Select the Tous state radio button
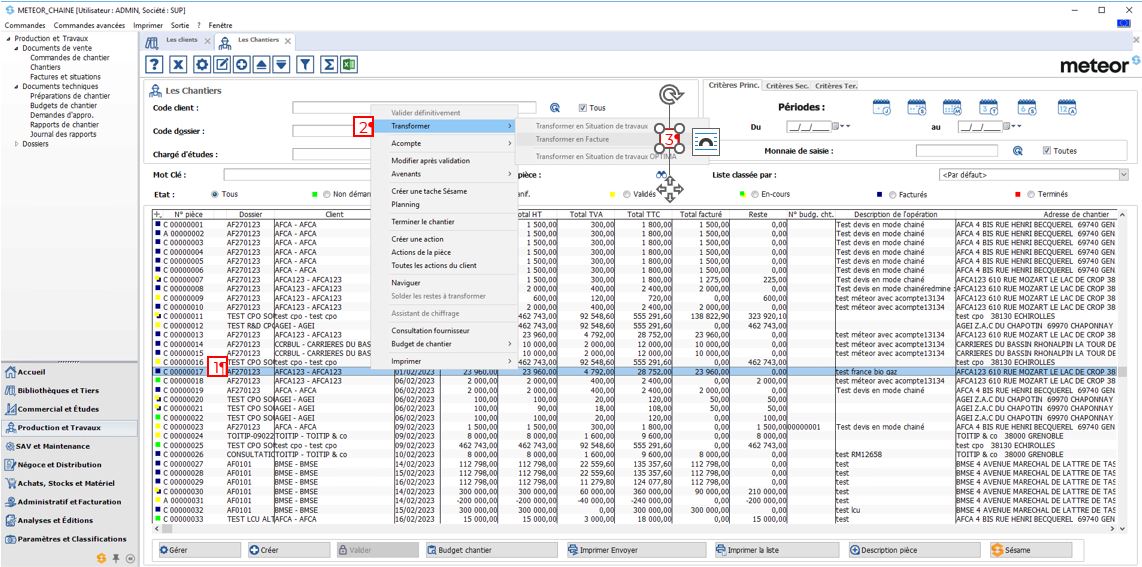Viewport: 1142px width, 567px height. point(214,194)
